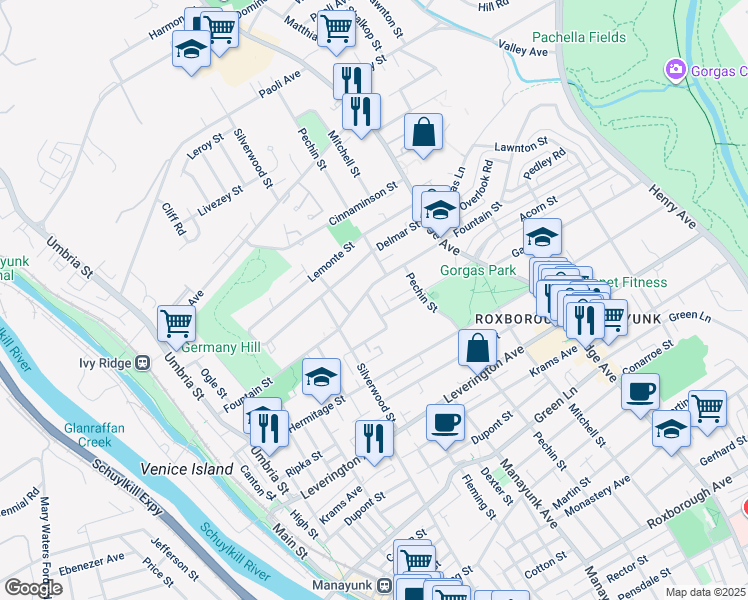
Task: Click the Schuylkill Expy road label
Action: click(x=127, y=487)
